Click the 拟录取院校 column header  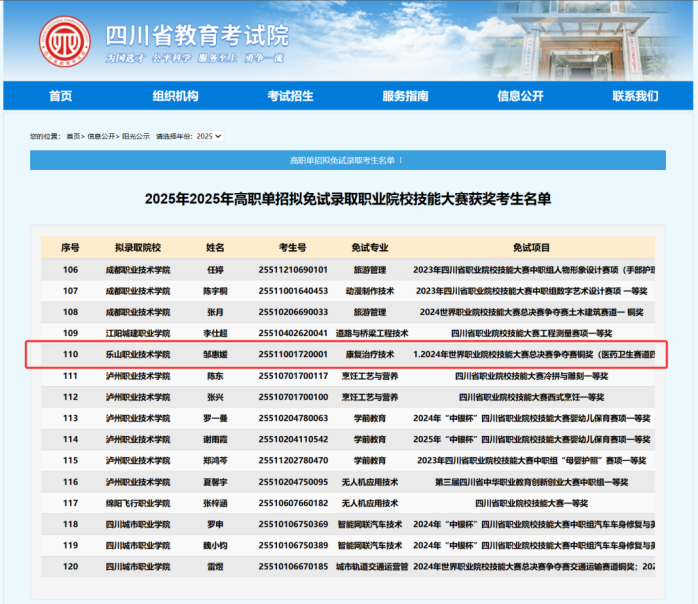coord(138,247)
